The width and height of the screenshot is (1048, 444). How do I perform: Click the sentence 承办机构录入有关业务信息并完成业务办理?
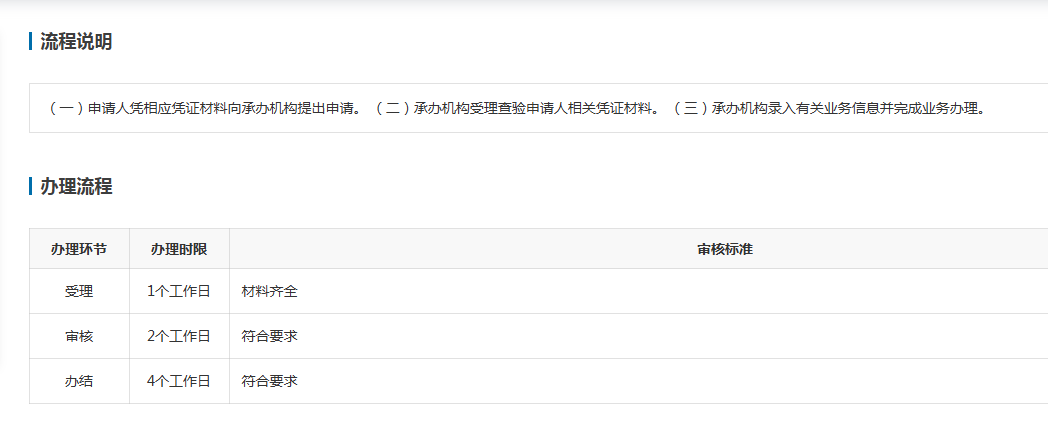click(848, 108)
